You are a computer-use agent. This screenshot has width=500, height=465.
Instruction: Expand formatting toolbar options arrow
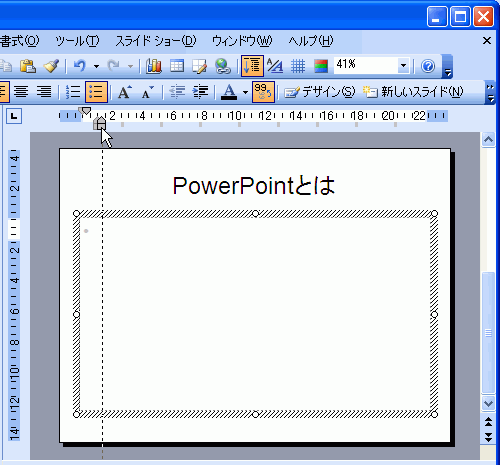490,92
